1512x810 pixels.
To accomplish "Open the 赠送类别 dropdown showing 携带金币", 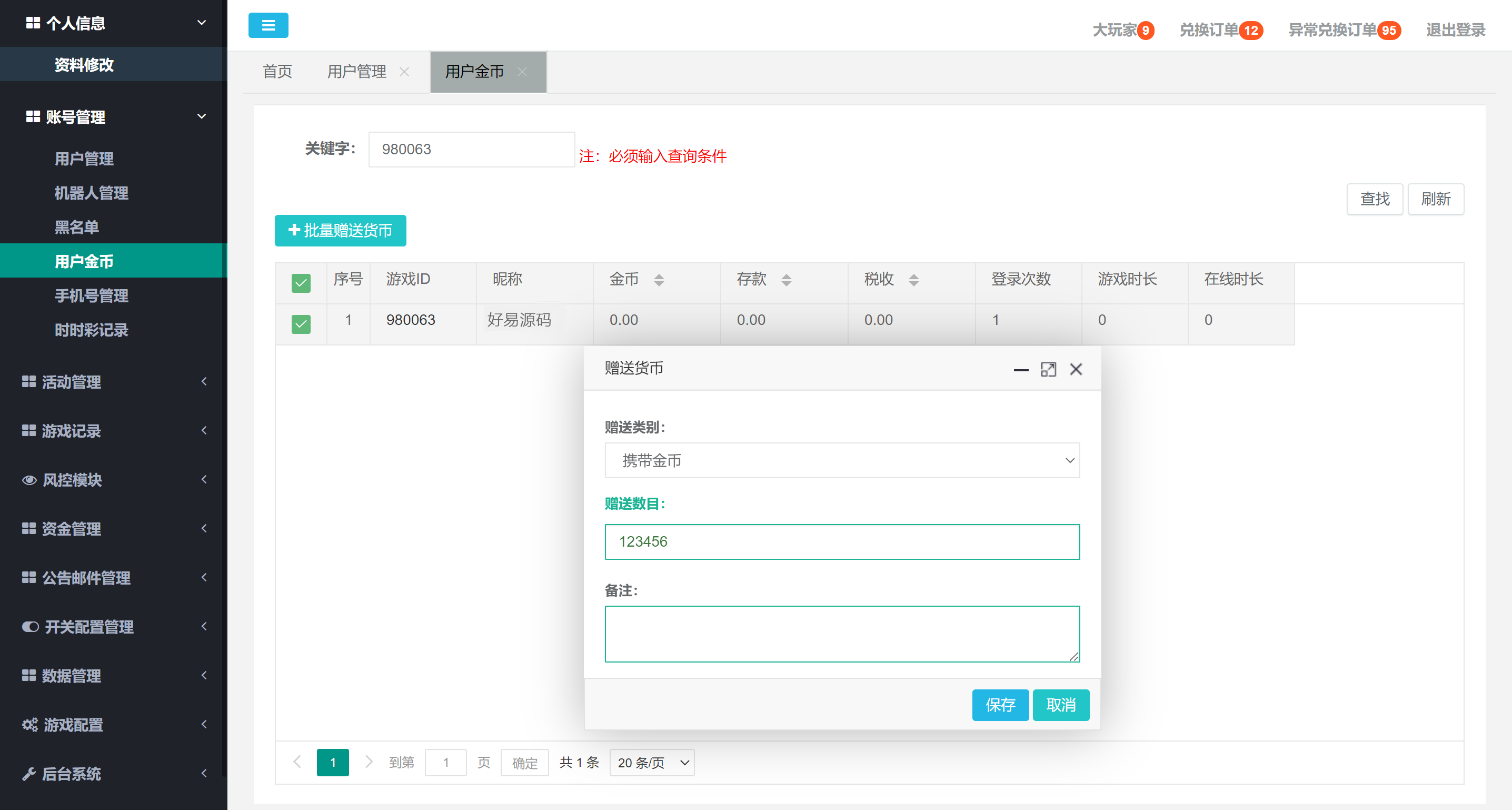I will [x=842, y=460].
